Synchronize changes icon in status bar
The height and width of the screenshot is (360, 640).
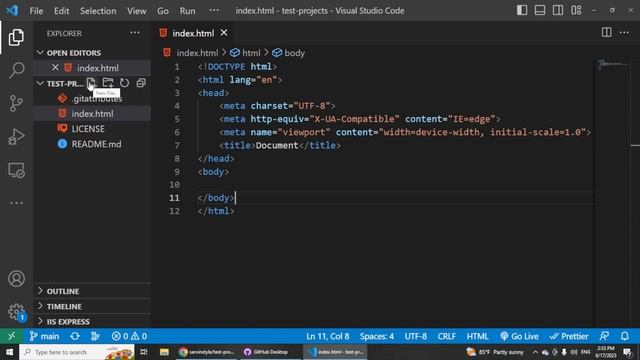[75, 336]
